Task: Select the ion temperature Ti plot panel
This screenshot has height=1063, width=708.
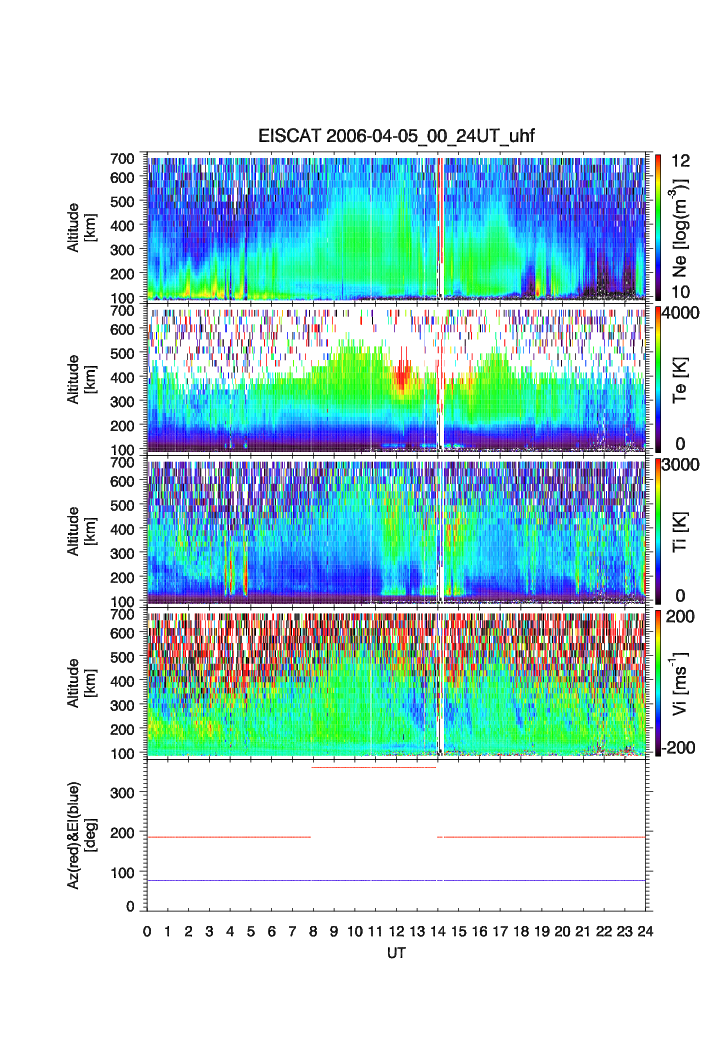Action: click(398, 530)
